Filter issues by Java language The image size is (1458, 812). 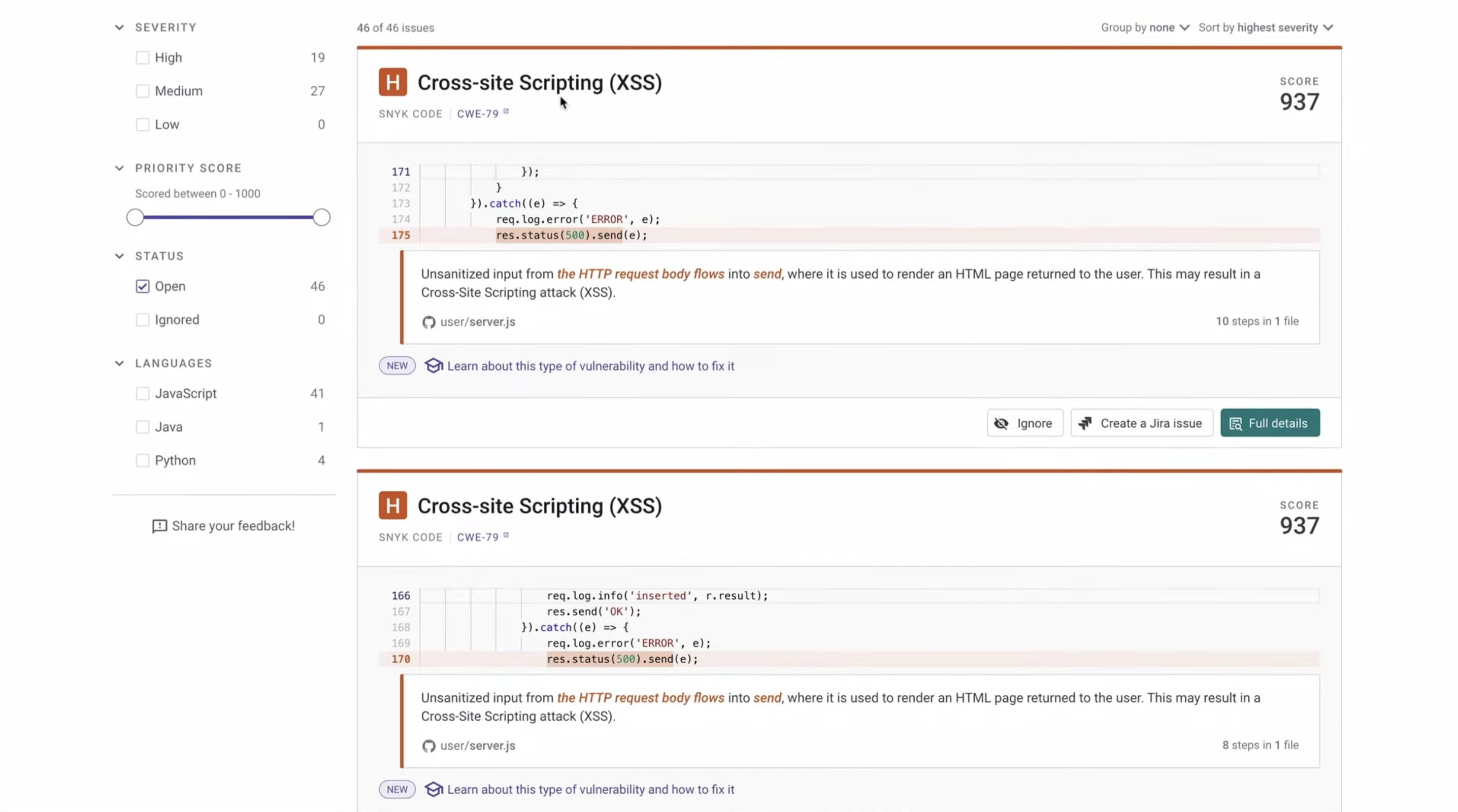tap(143, 427)
